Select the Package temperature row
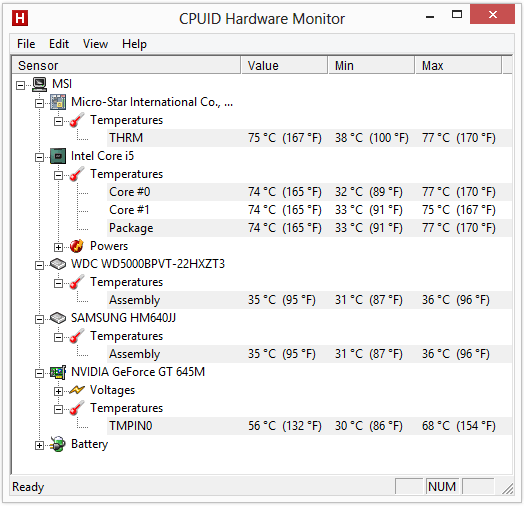 click(309, 228)
